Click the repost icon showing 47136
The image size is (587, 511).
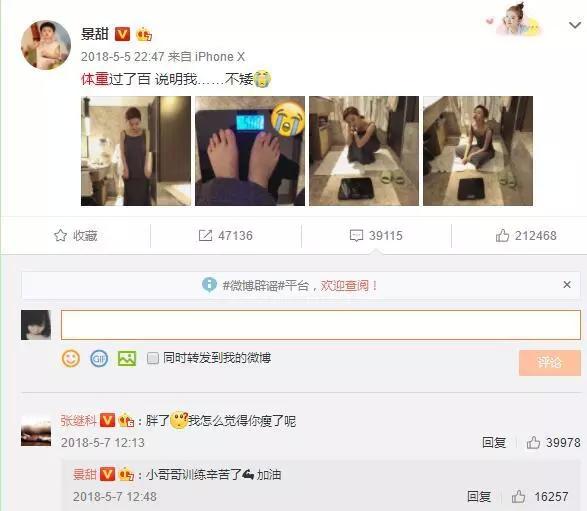(x=205, y=235)
